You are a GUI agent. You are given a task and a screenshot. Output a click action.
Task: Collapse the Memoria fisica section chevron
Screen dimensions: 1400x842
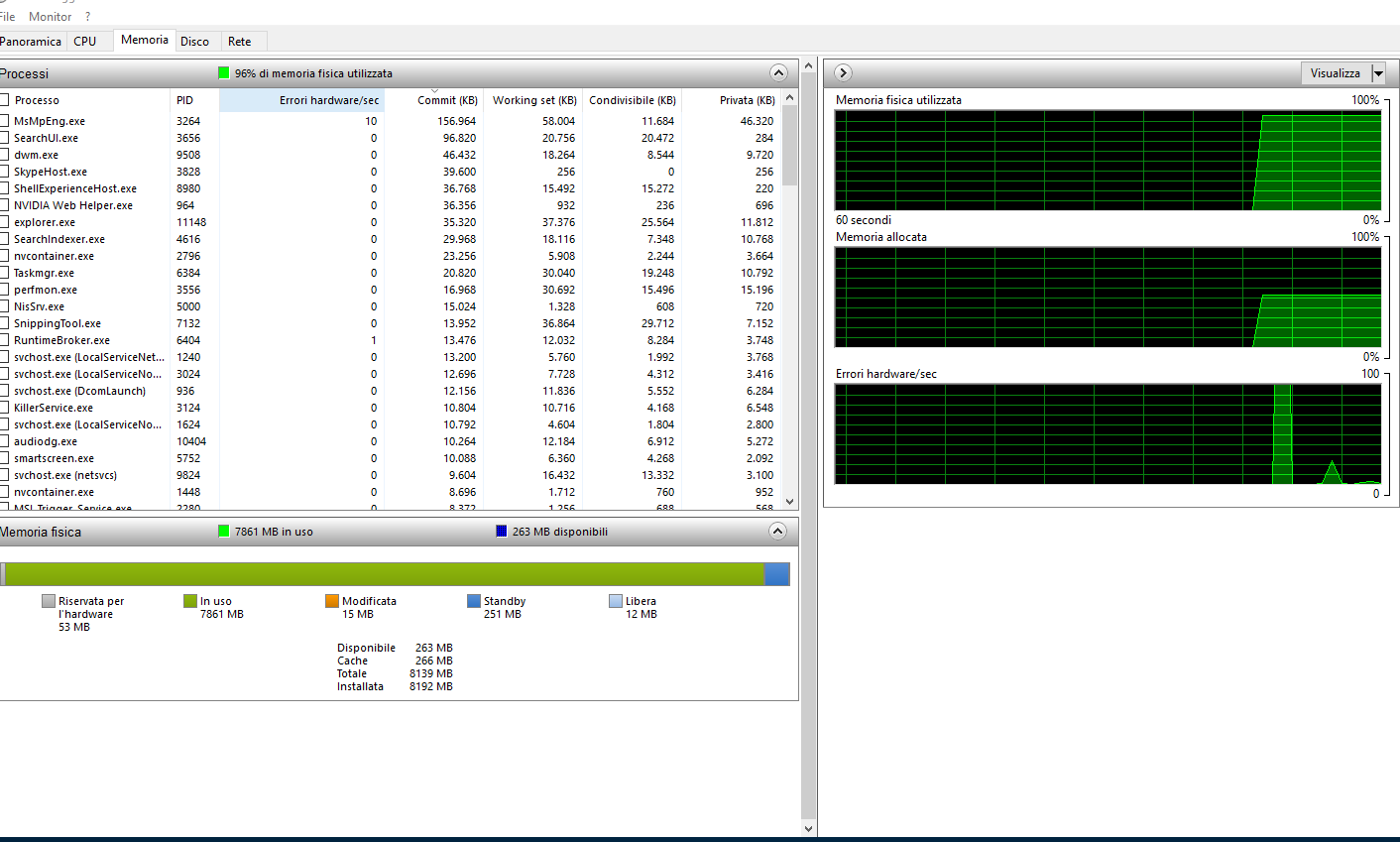coord(778,532)
